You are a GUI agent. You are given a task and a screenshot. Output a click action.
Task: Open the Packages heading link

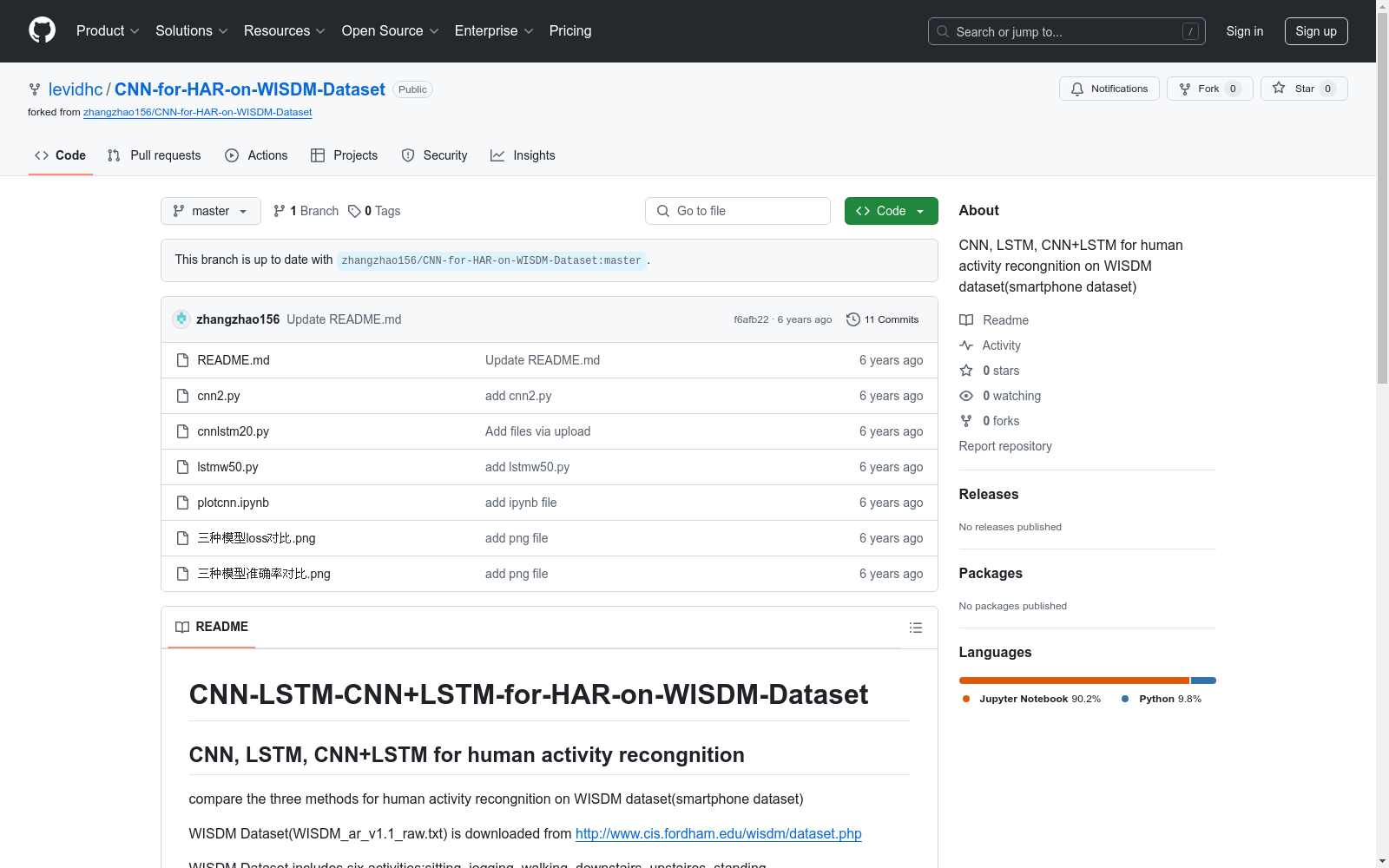pos(991,573)
